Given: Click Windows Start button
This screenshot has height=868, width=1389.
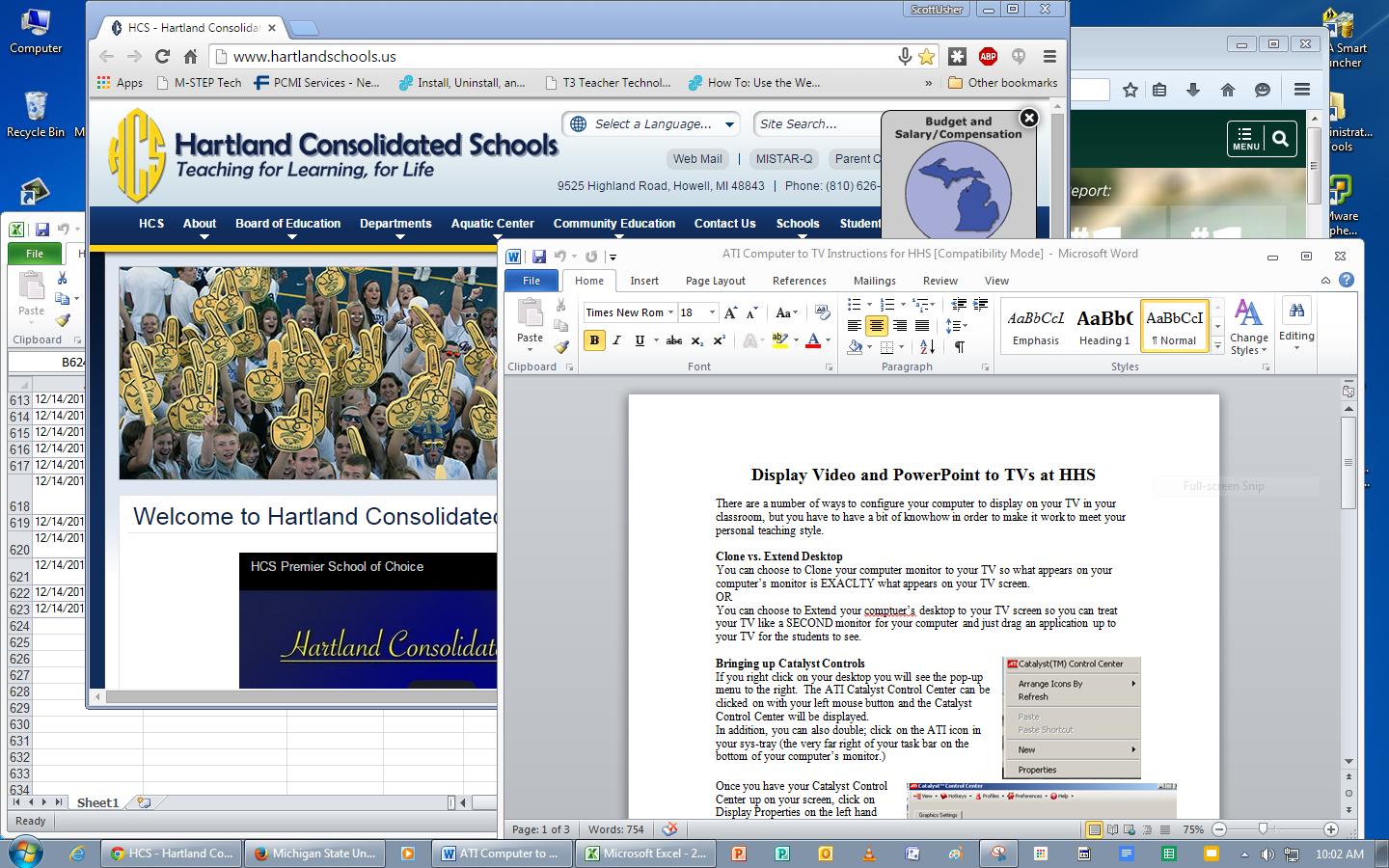Looking at the screenshot, I should (x=26, y=854).
